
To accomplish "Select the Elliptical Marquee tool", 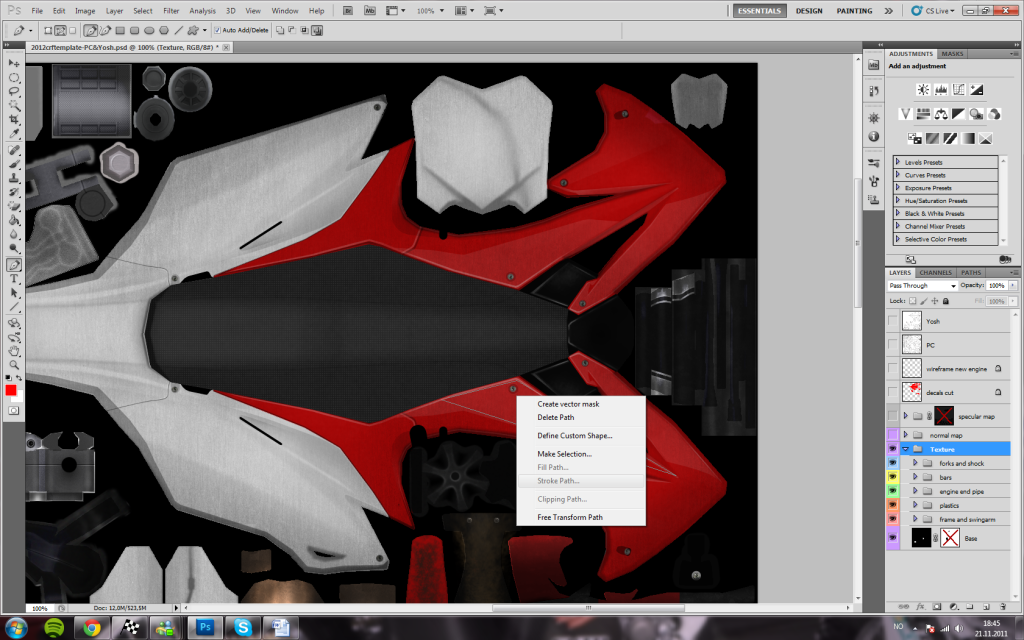I will click(x=14, y=78).
